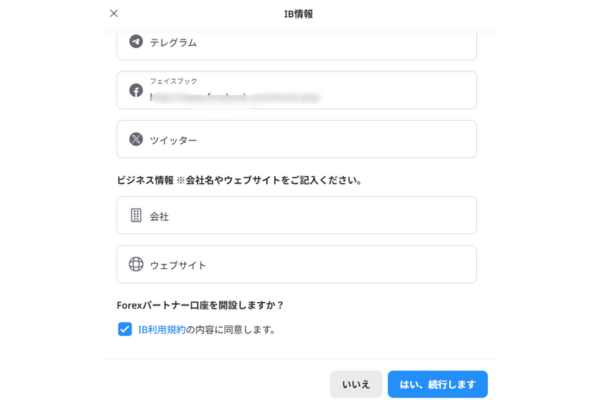Uncheck the IB利用規約 agreement checkbox
This screenshot has width=600, height=400.
[125, 329]
